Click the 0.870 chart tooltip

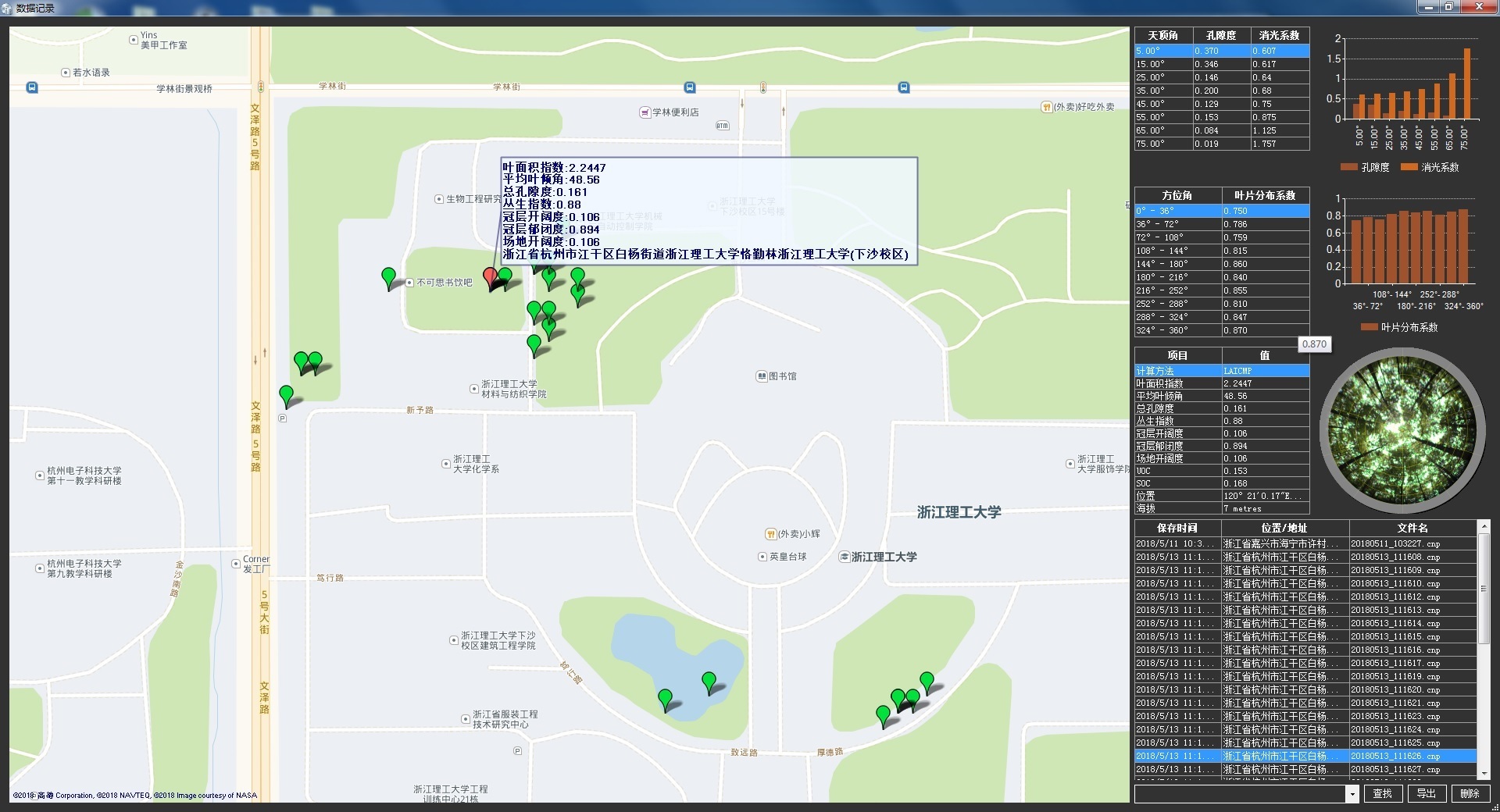[1314, 344]
